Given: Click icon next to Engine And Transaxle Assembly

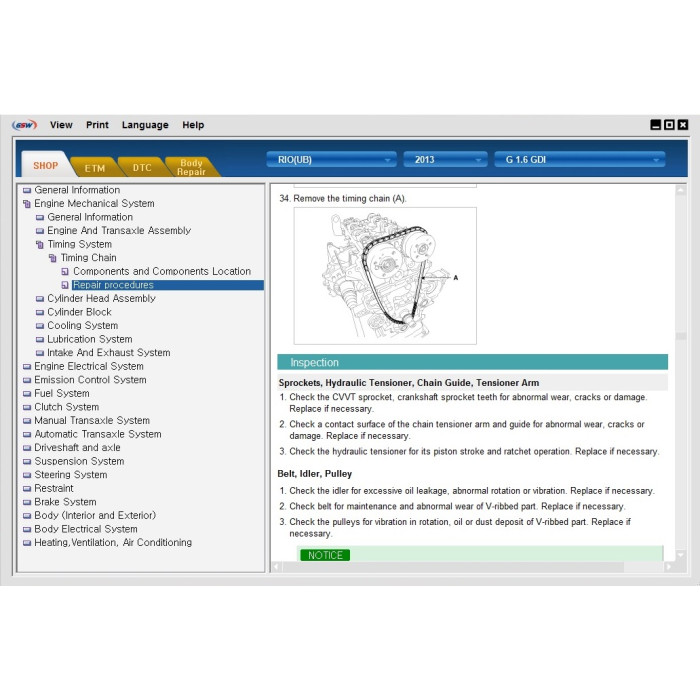Looking at the screenshot, I should pyautogui.click(x=40, y=231).
